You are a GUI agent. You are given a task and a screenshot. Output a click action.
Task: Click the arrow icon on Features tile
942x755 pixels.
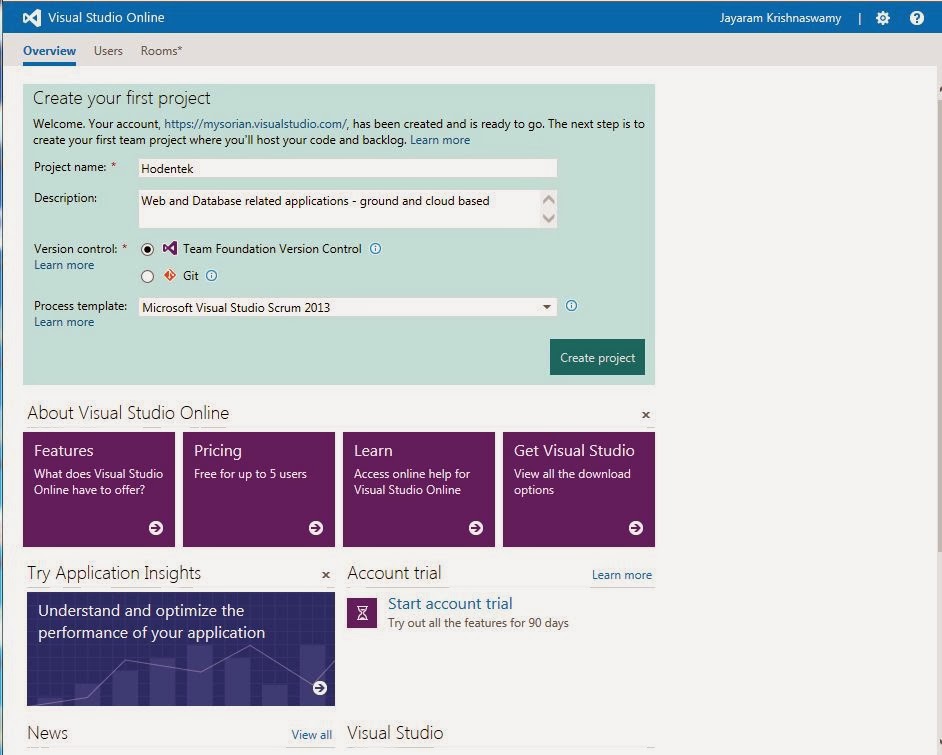[156, 527]
